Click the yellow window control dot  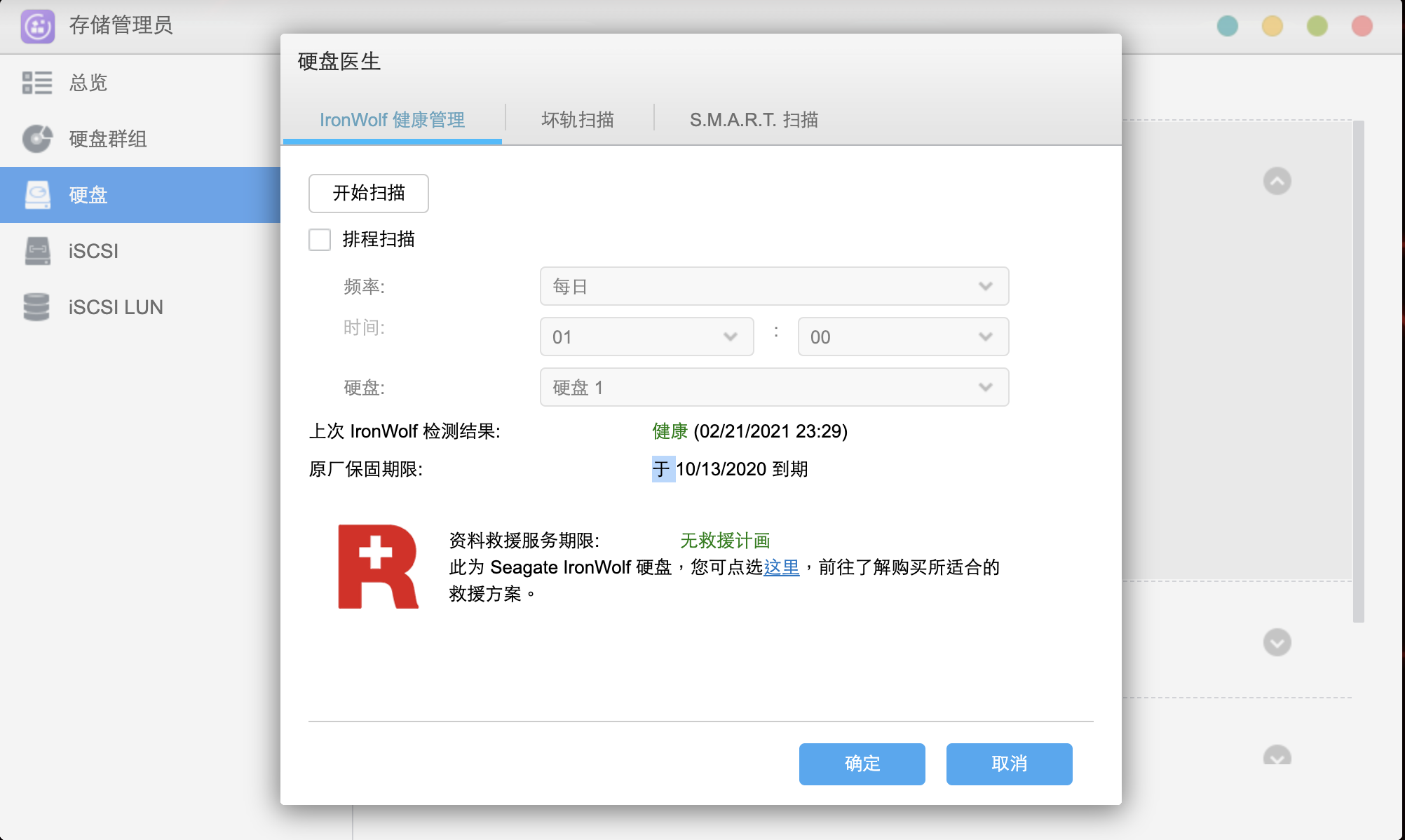pyautogui.click(x=1272, y=26)
